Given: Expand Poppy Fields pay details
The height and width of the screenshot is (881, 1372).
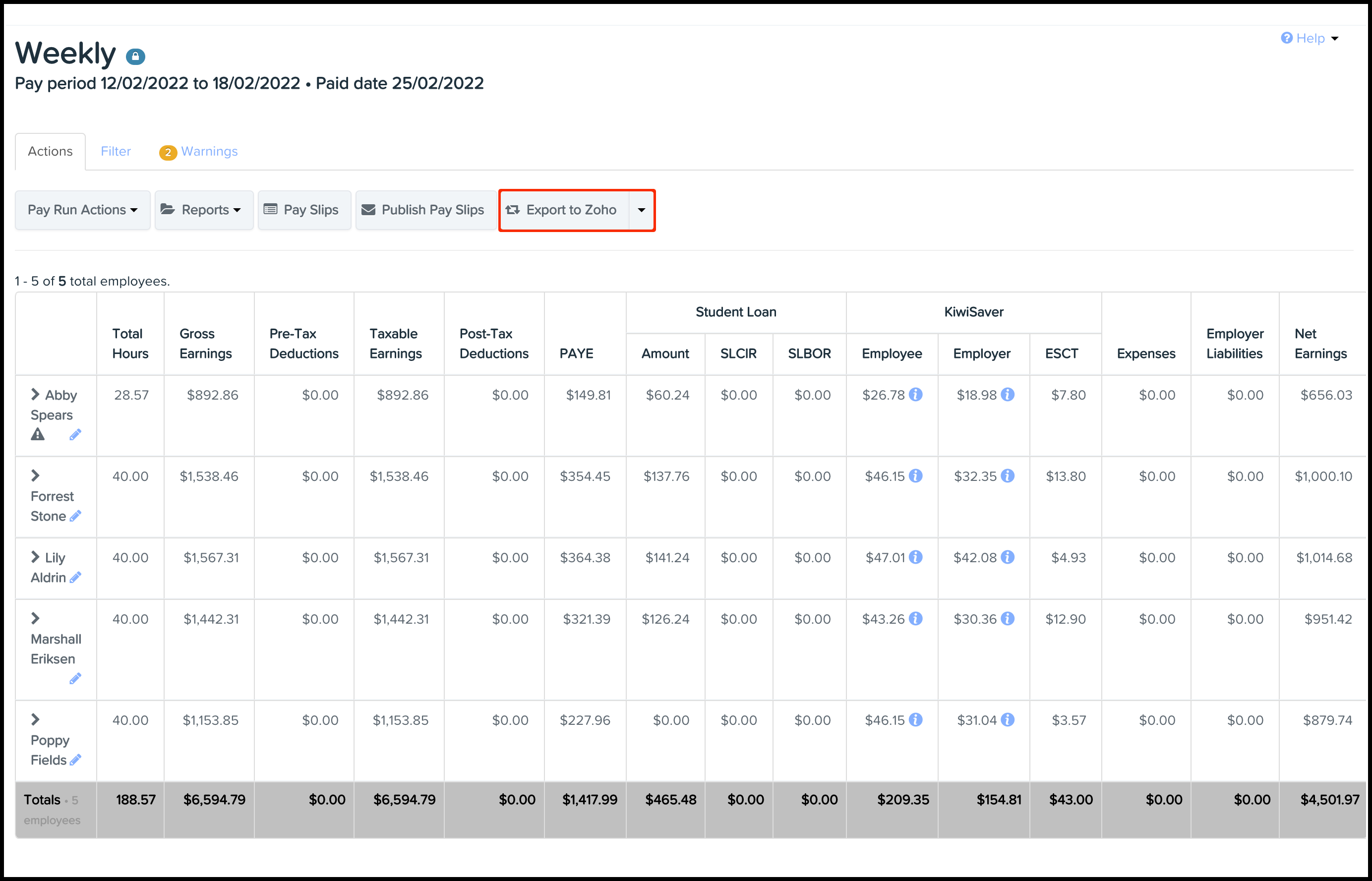Looking at the screenshot, I should click(36, 720).
